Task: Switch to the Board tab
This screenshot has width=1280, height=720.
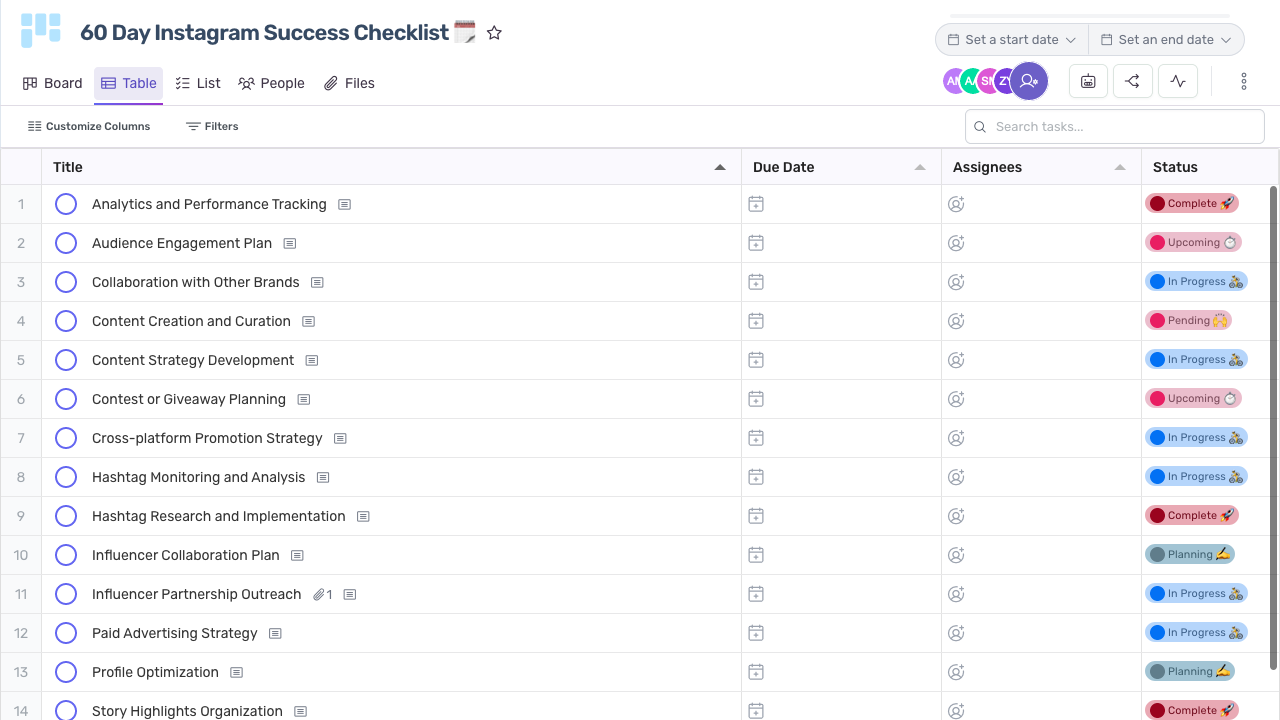Action: (x=52, y=83)
